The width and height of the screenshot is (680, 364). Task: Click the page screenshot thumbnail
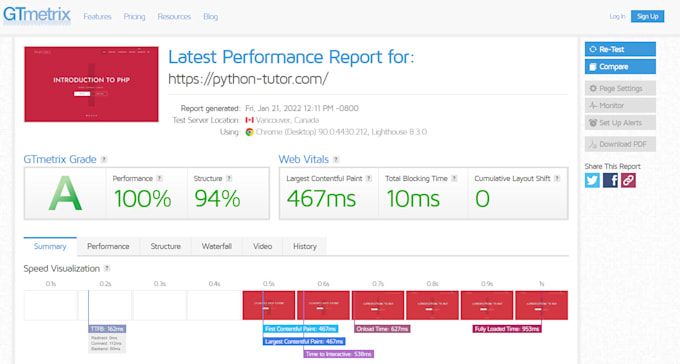[x=92, y=84]
